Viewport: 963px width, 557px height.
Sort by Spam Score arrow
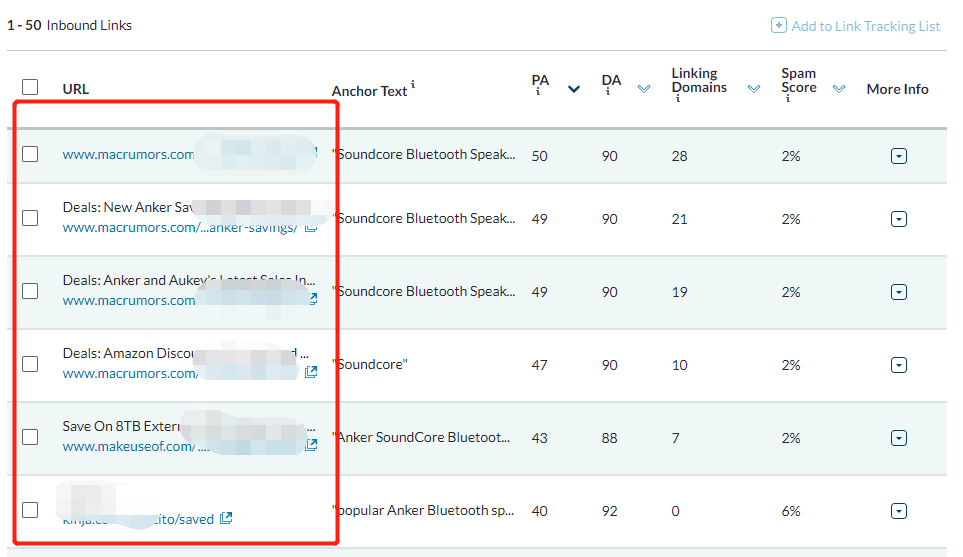[x=840, y=89]
